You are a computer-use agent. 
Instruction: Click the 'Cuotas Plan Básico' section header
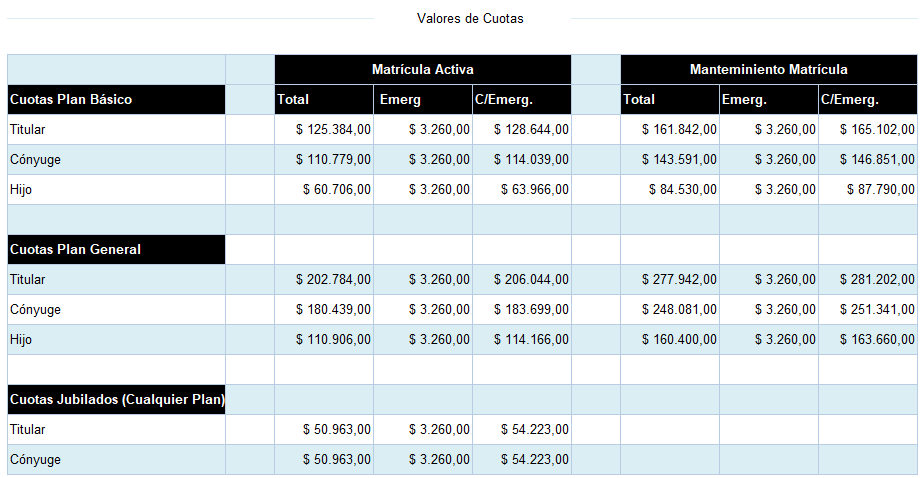point(71,100)
